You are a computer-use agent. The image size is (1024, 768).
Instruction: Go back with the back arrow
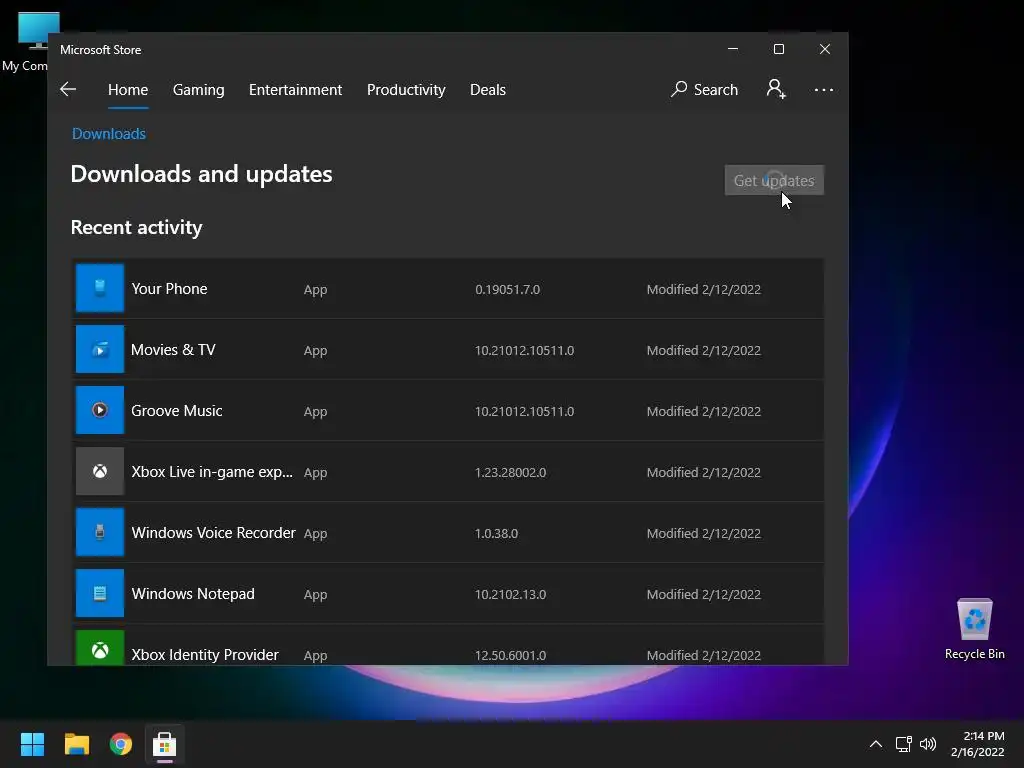[x=68, y=89]
